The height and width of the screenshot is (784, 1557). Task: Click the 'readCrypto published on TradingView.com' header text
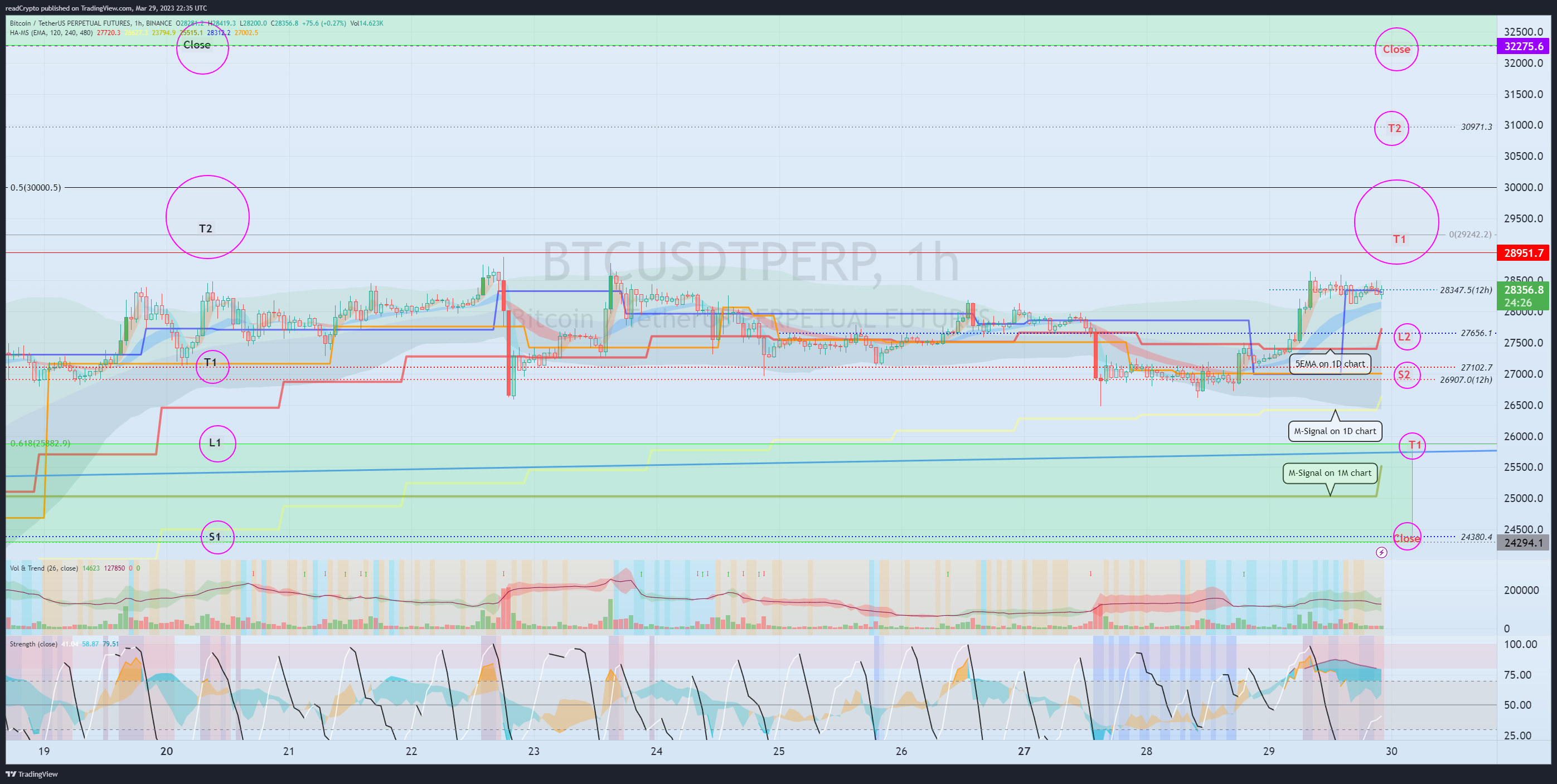click(67, 8)
